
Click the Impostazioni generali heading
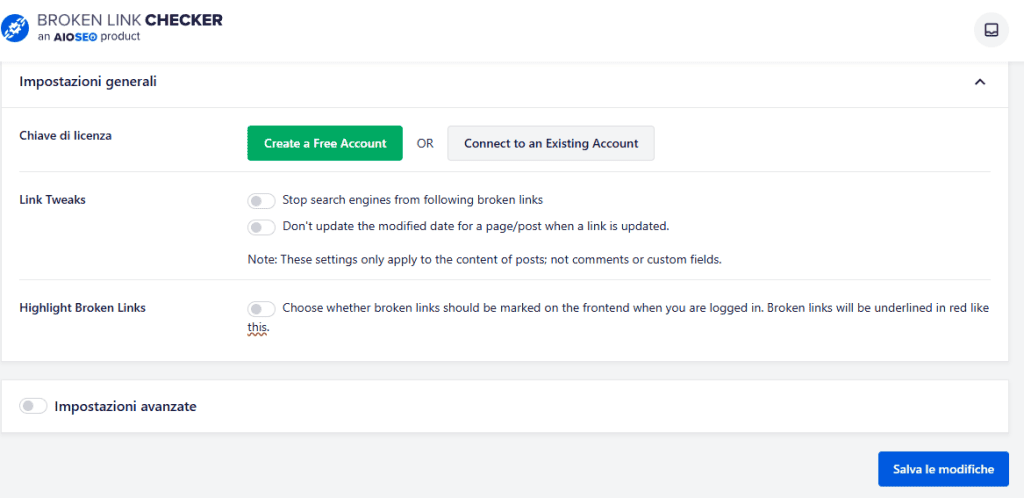click(88, 82)
